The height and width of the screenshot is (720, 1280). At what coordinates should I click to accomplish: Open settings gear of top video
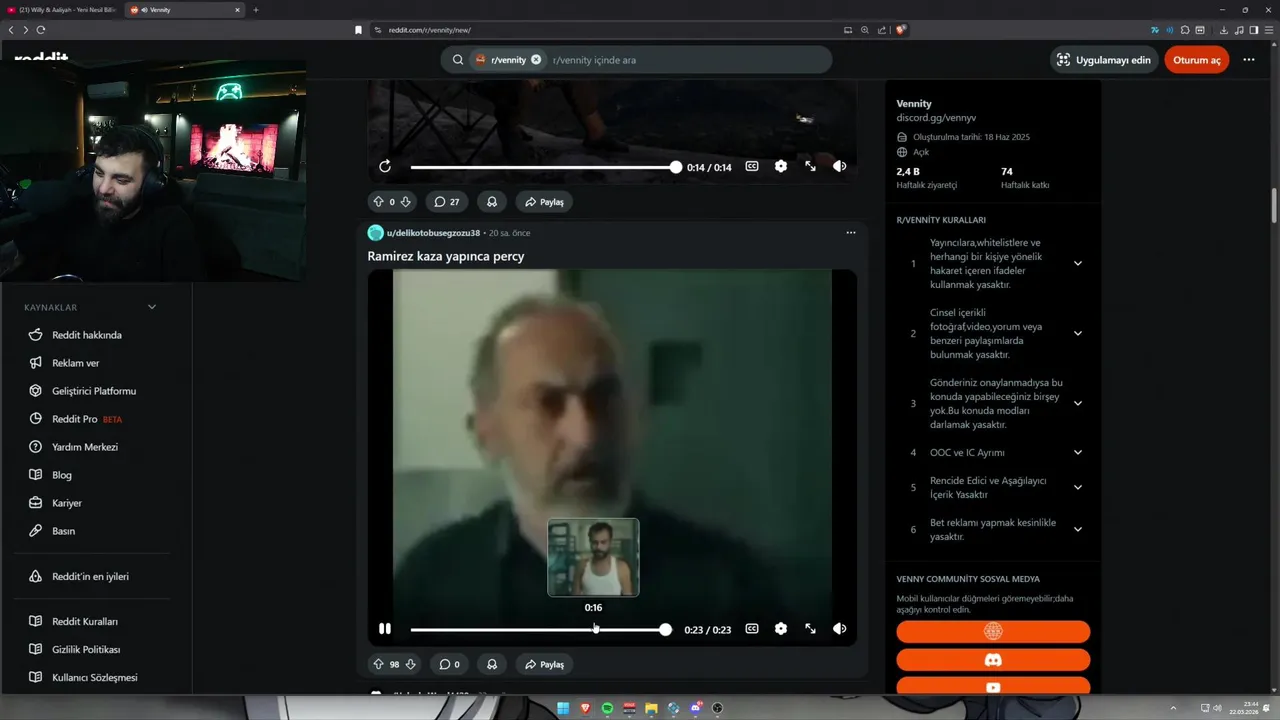point(781,167)
